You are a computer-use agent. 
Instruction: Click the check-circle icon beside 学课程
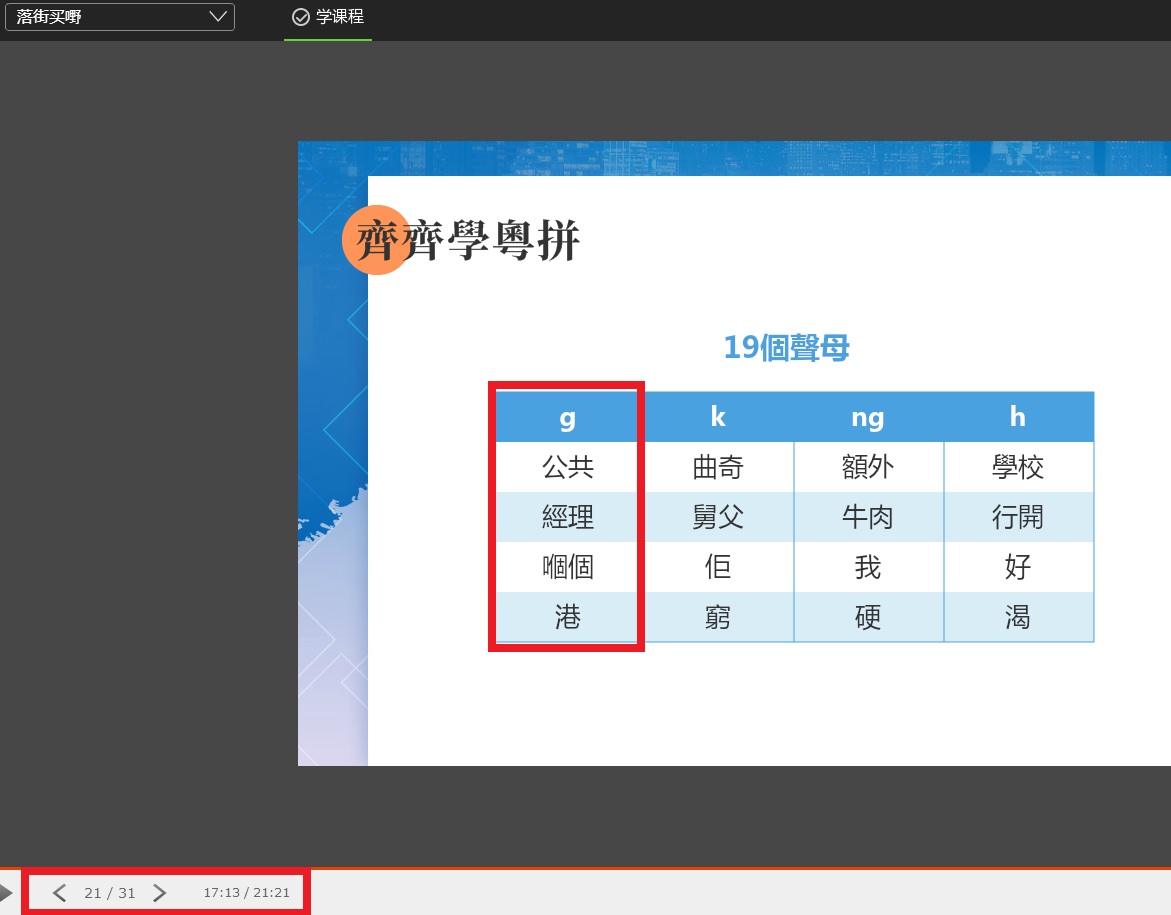pos(300,17)
